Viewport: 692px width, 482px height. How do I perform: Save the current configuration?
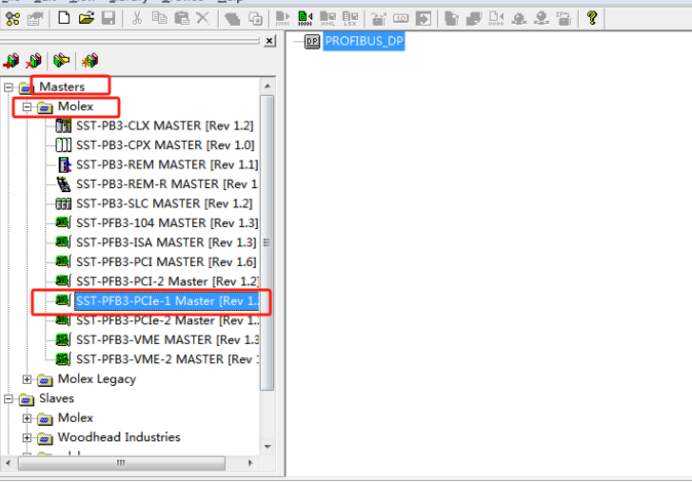pos(109,18)
